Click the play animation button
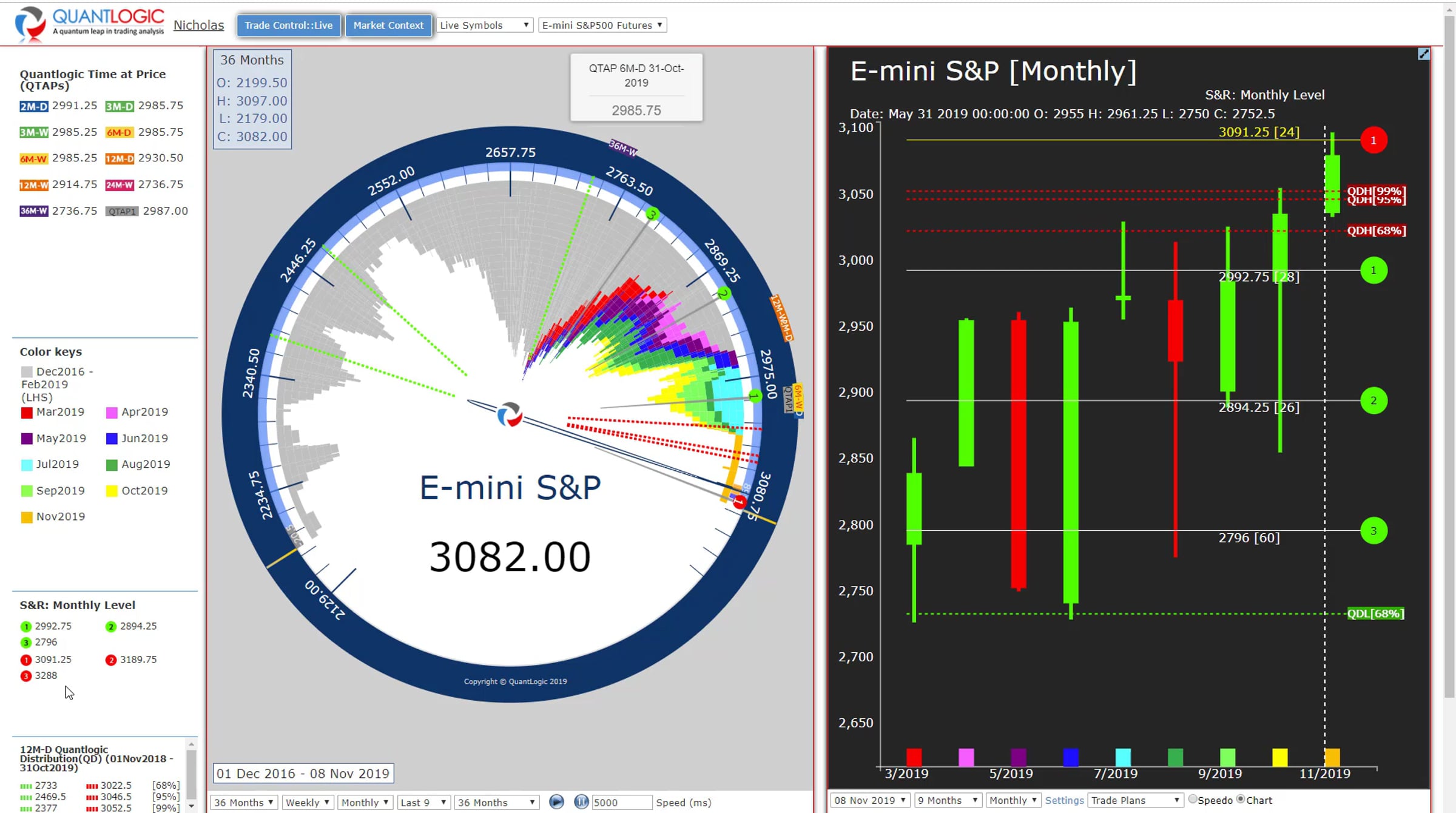1456x813 pixels. pyautogui.click(x=556, y=801)
